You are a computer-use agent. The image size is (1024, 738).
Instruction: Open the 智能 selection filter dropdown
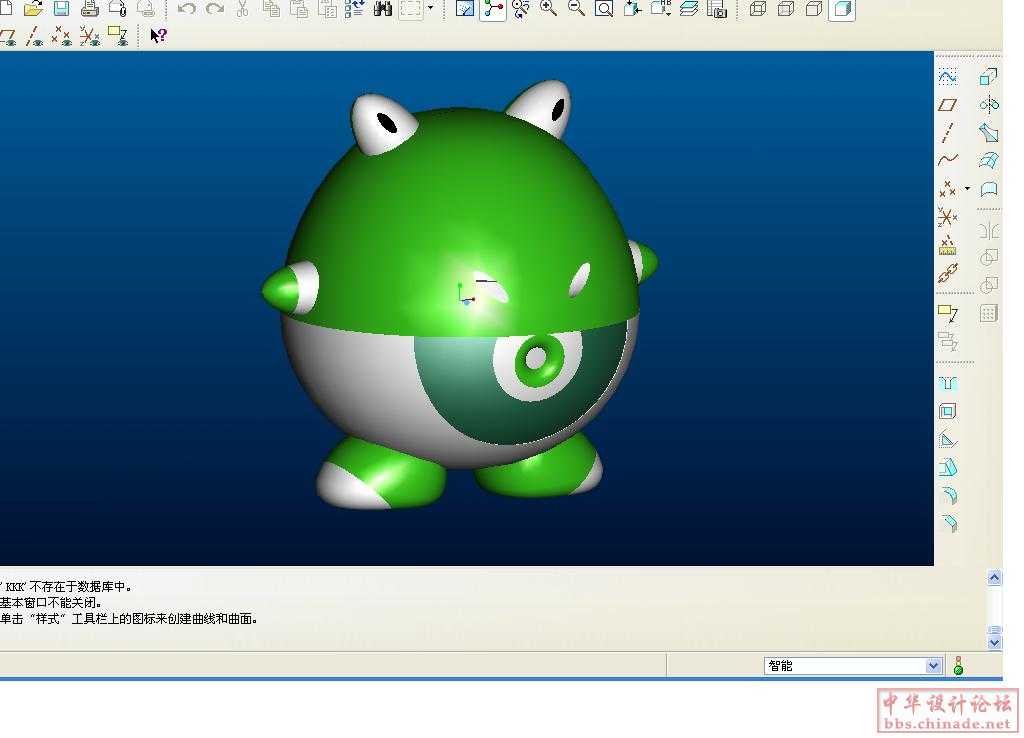pos(933,666)
